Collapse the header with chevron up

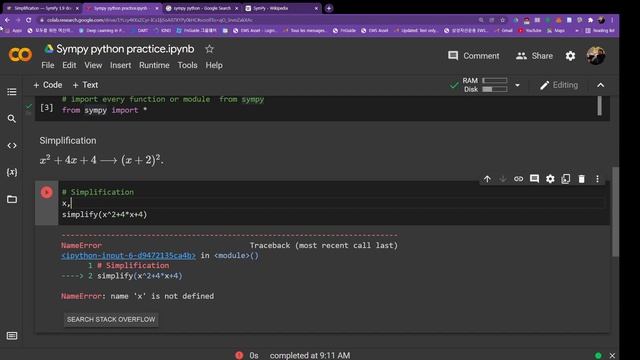pyautogui.click(x=600, y=85)
